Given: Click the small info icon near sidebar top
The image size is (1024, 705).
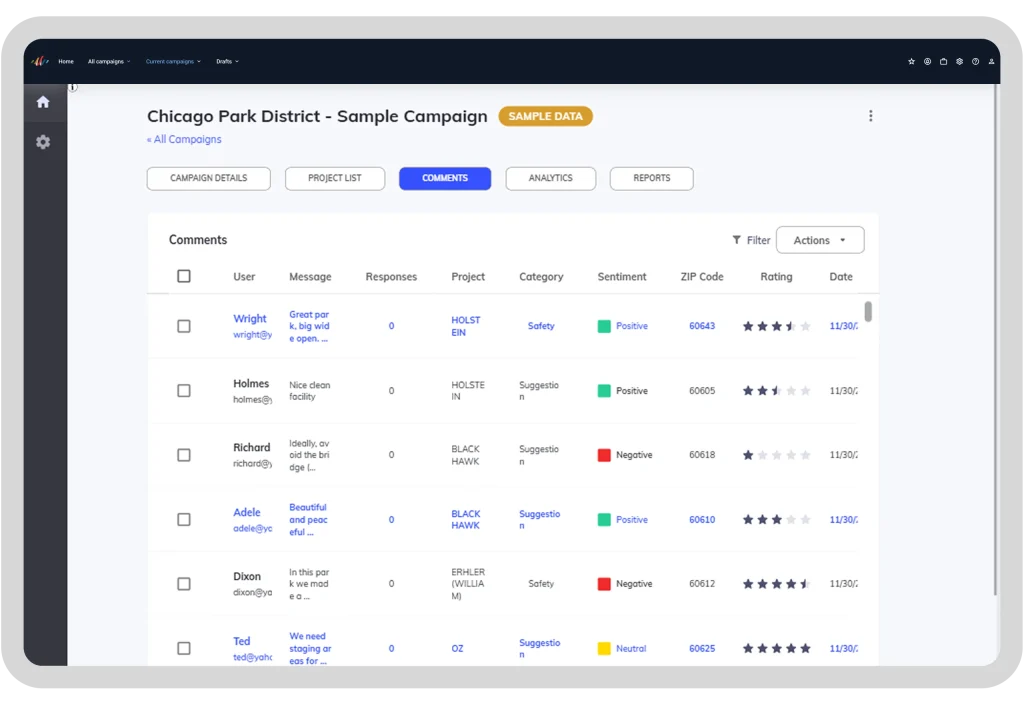Looking at the screenshot, I should (x=73, y=87).
